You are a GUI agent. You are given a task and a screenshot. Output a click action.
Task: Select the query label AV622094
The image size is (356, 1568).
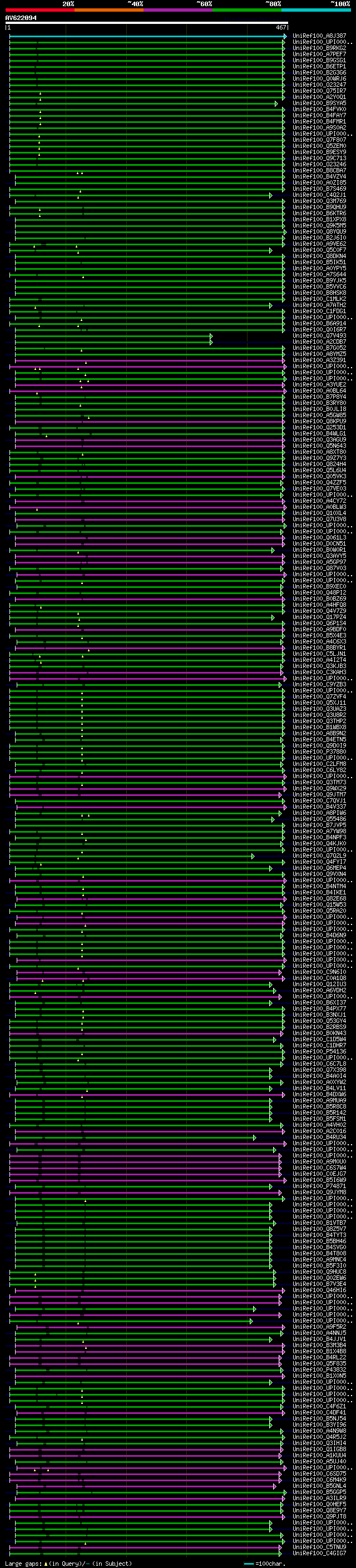[21, 18]
